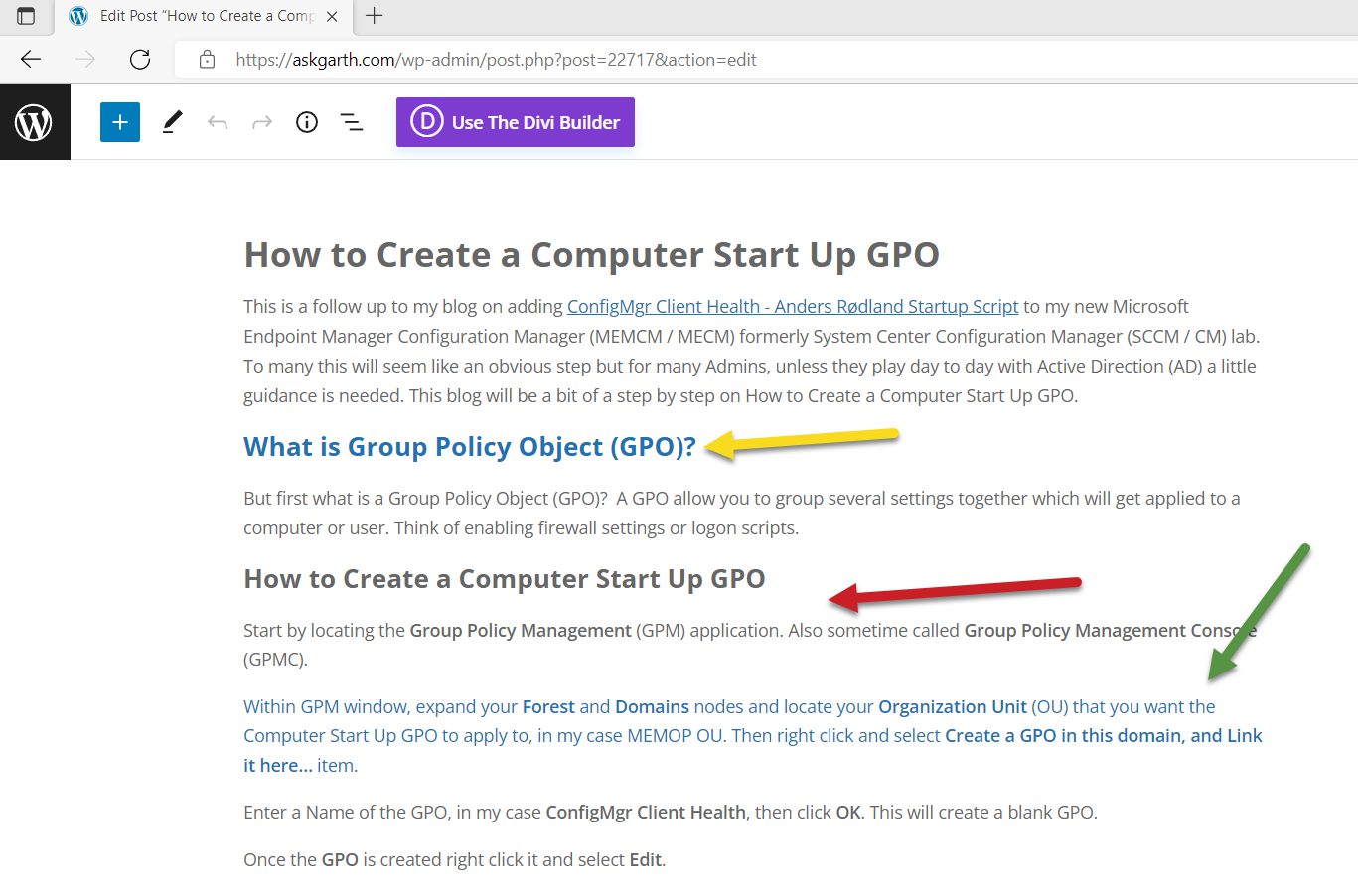Click the bold 'Group Policy Management Console' text
The height and width of the screenshot is (896, 1358).
[x=1111, y=630]
